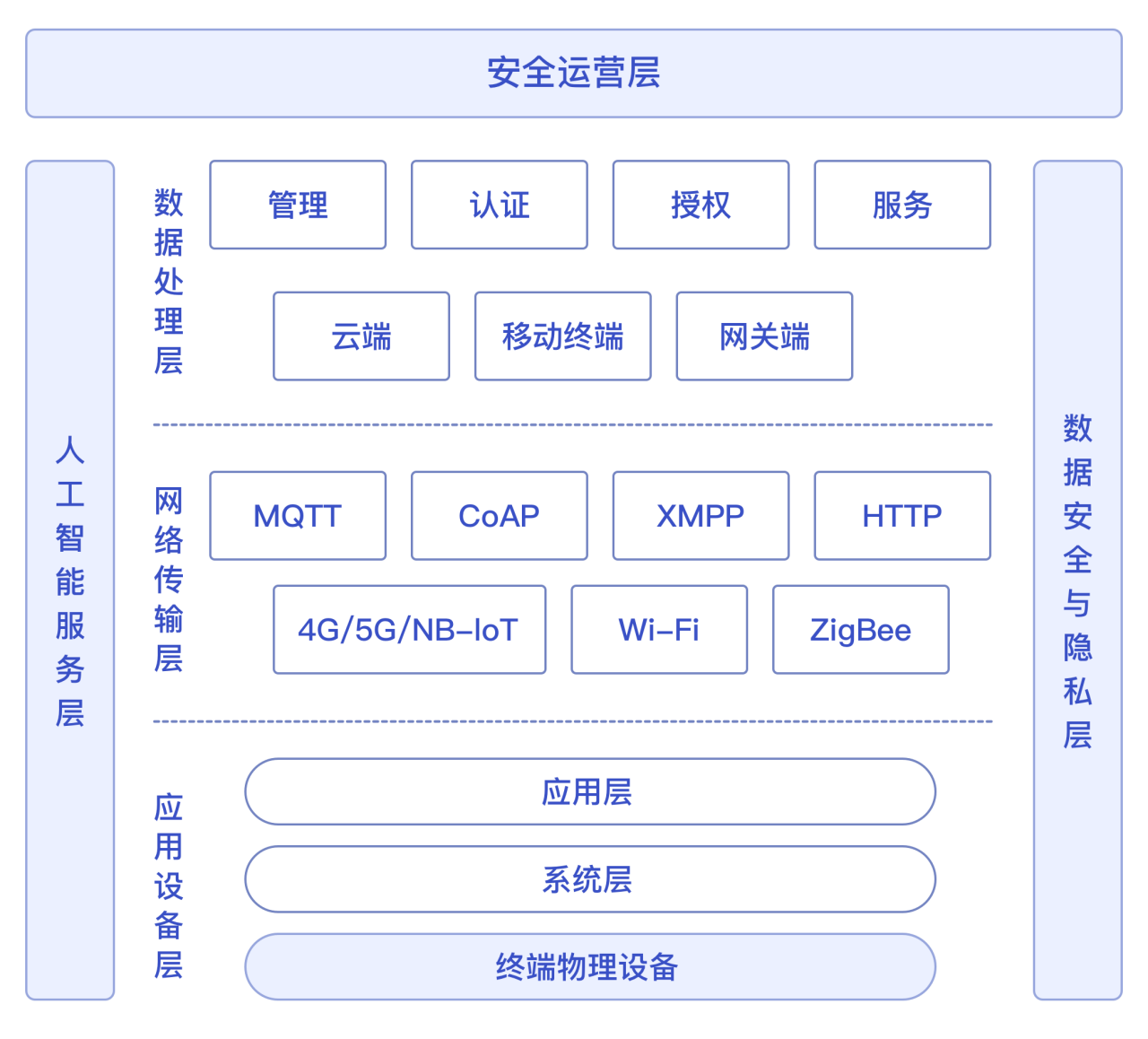The image size is (1148, 1039).
Task: Click the XMPP protocol box
Action: [700, 515]
